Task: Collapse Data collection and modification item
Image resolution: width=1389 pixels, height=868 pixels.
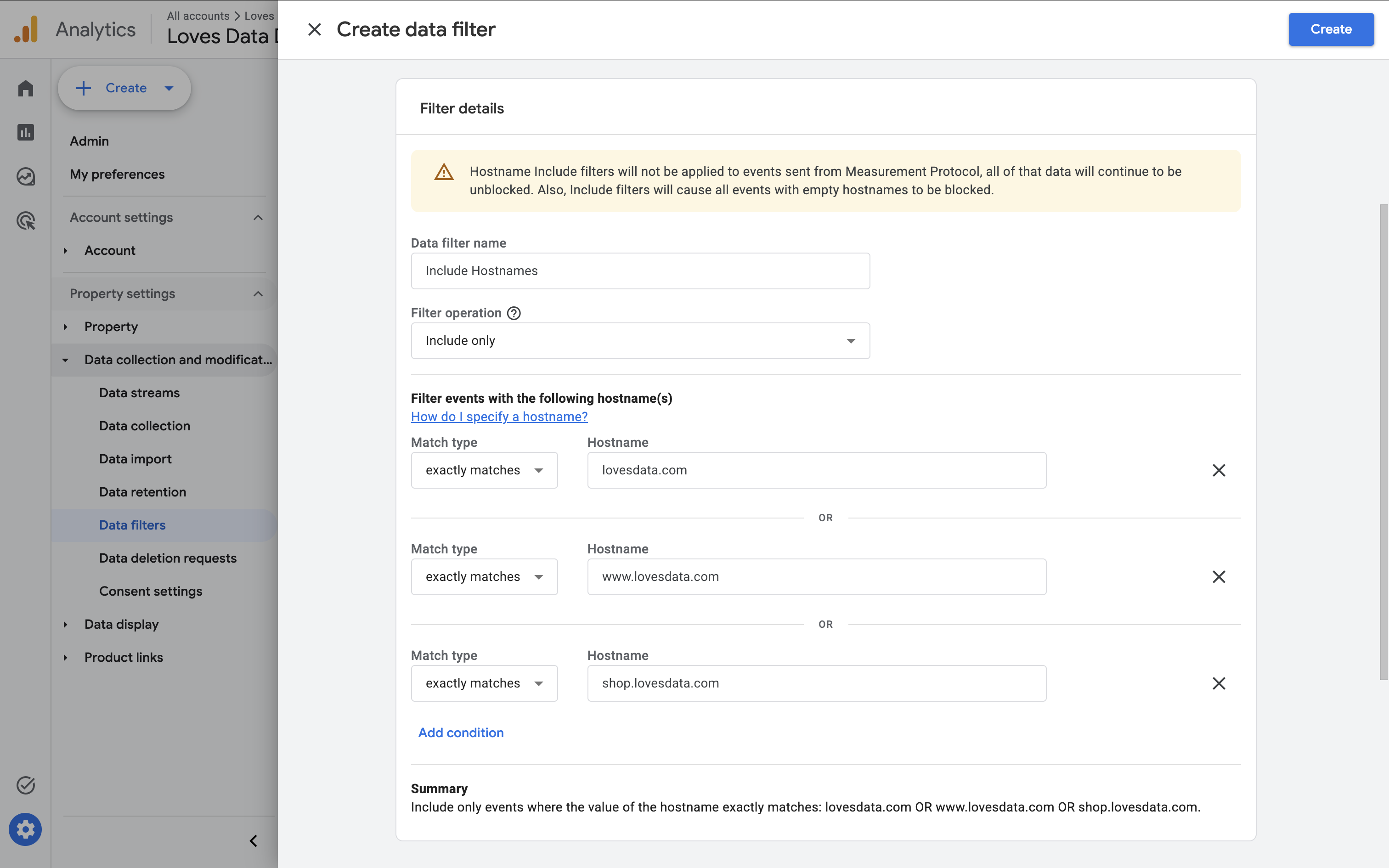Action: click(65, 360)
